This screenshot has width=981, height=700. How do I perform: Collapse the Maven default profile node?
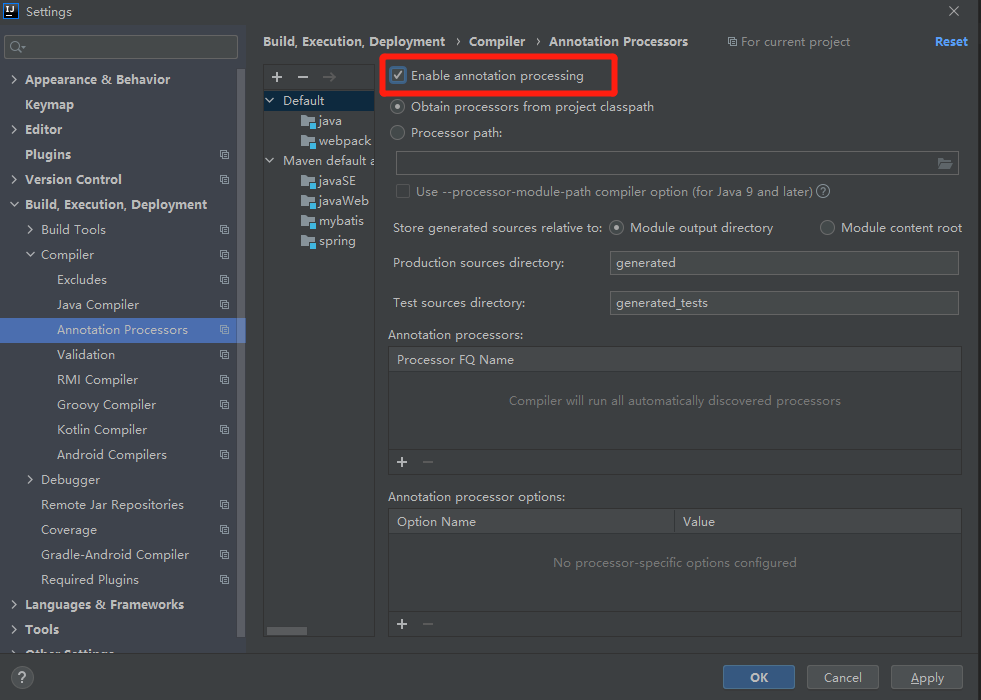(x=270, y=161)
